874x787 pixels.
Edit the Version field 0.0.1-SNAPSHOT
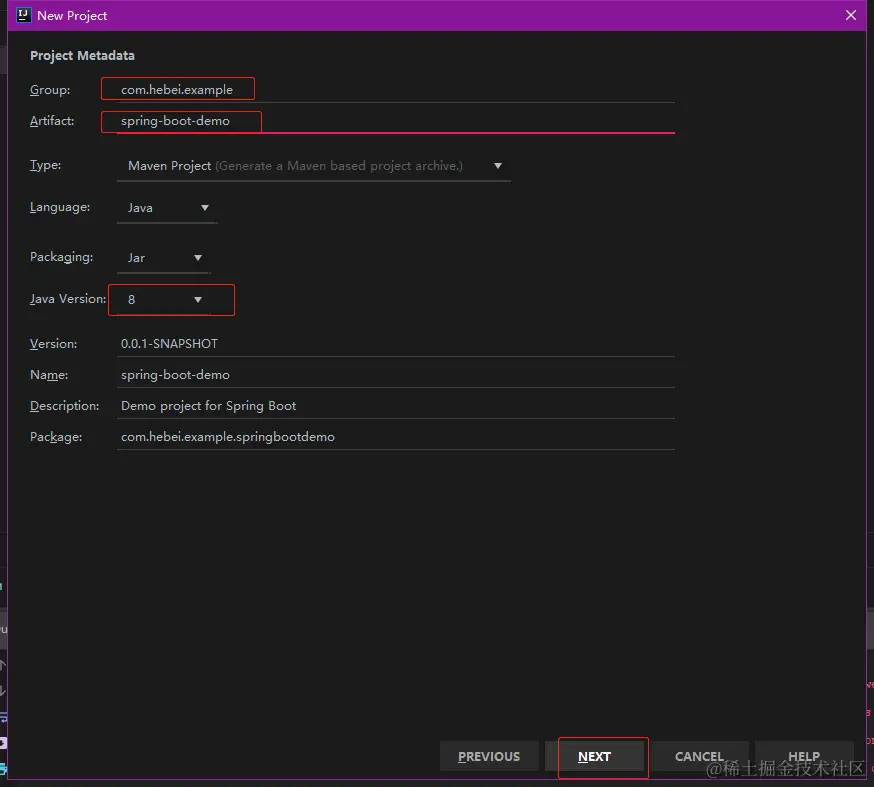point(396,344)
